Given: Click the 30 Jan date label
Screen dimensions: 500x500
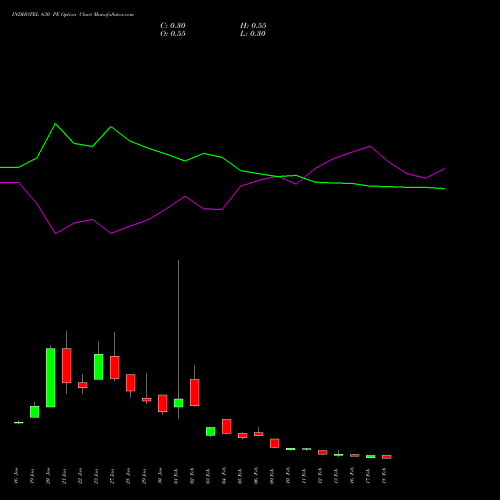Looking at the screenshot, I should 161,476.
